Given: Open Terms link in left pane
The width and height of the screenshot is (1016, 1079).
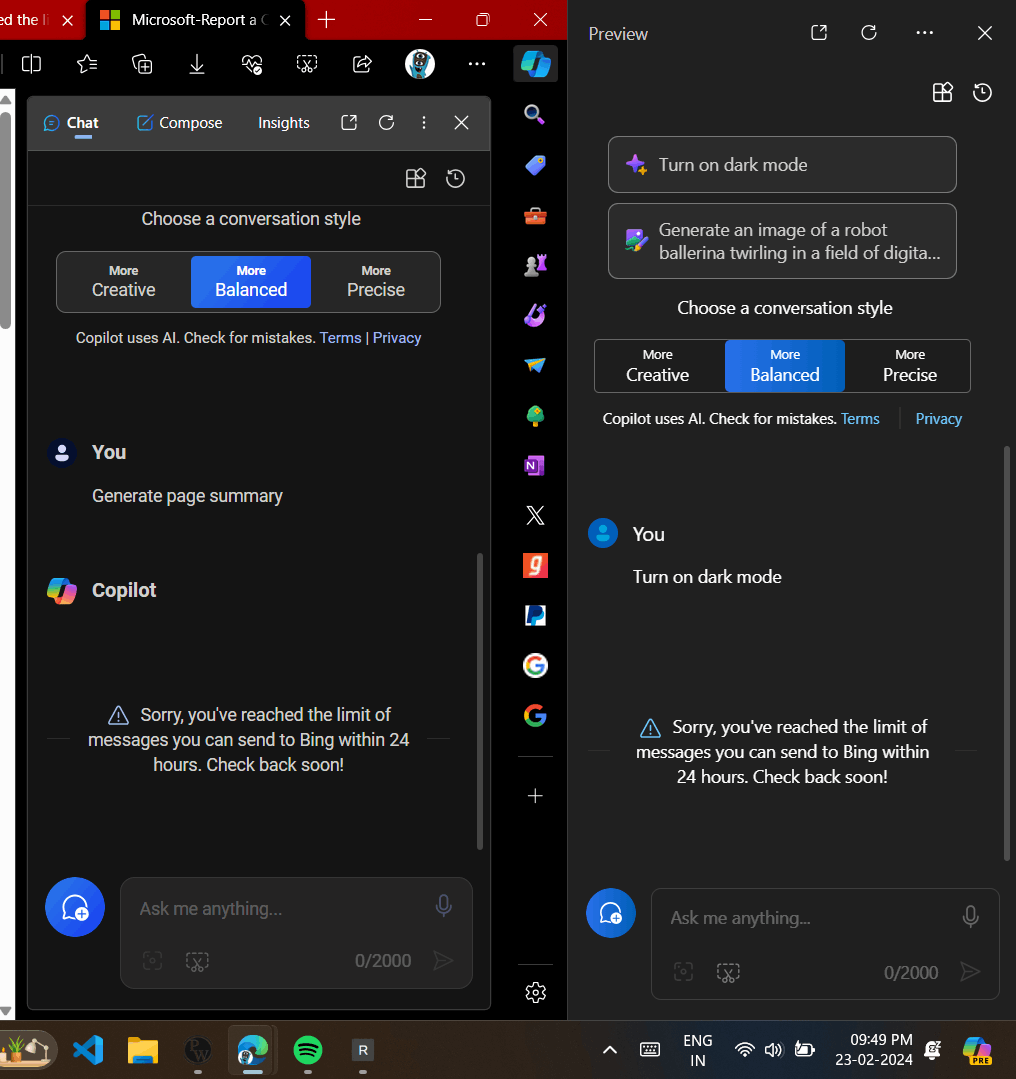Looking at the screenshot, I should click(x=340, y=338).
